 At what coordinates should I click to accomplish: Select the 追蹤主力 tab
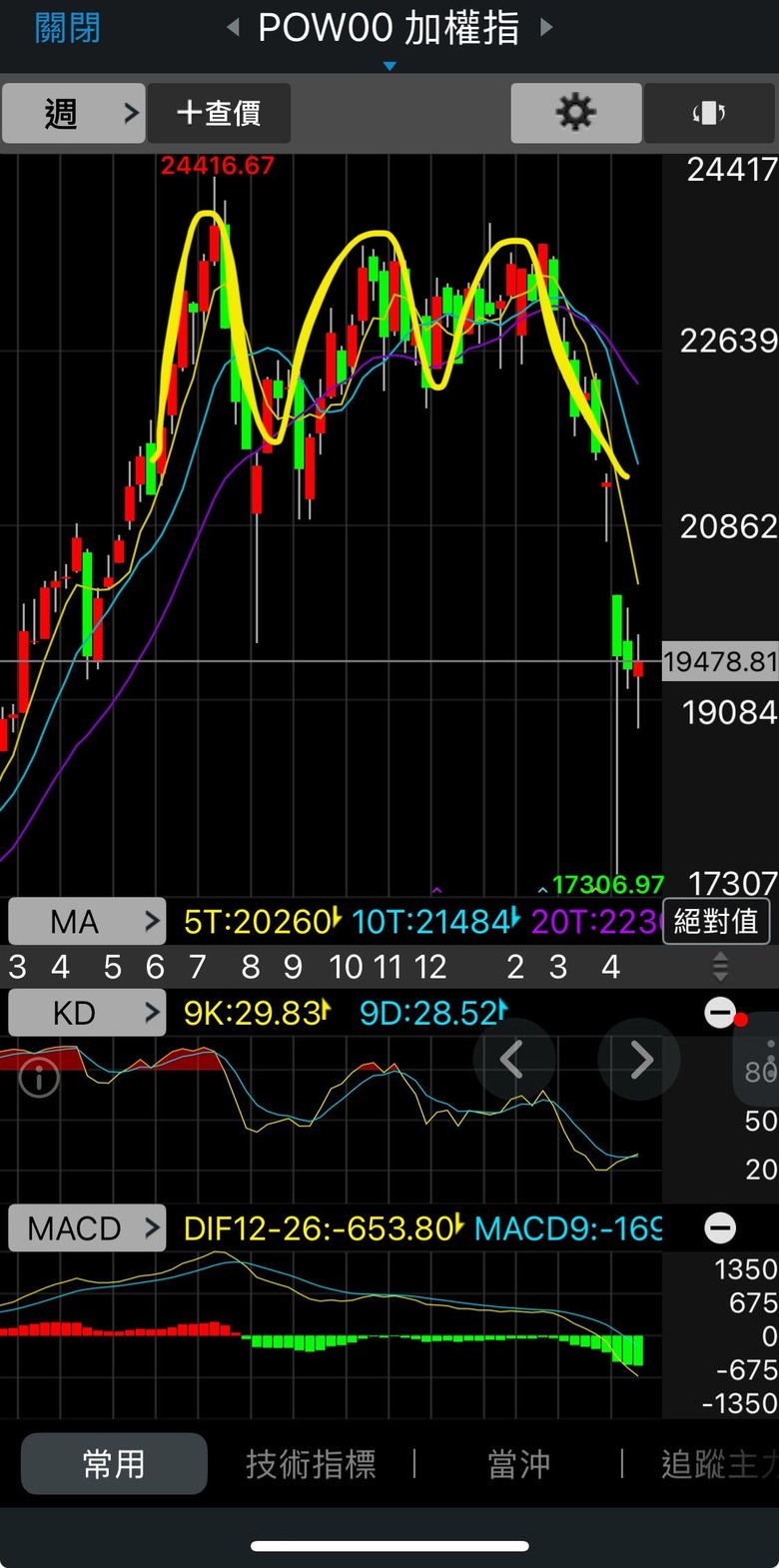click(x=719, y=1464)
